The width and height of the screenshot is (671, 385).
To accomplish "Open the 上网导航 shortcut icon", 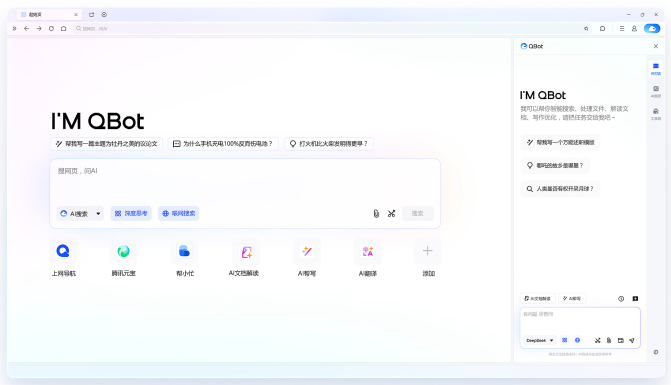I will pyautogui.click(x=63, y=251).
